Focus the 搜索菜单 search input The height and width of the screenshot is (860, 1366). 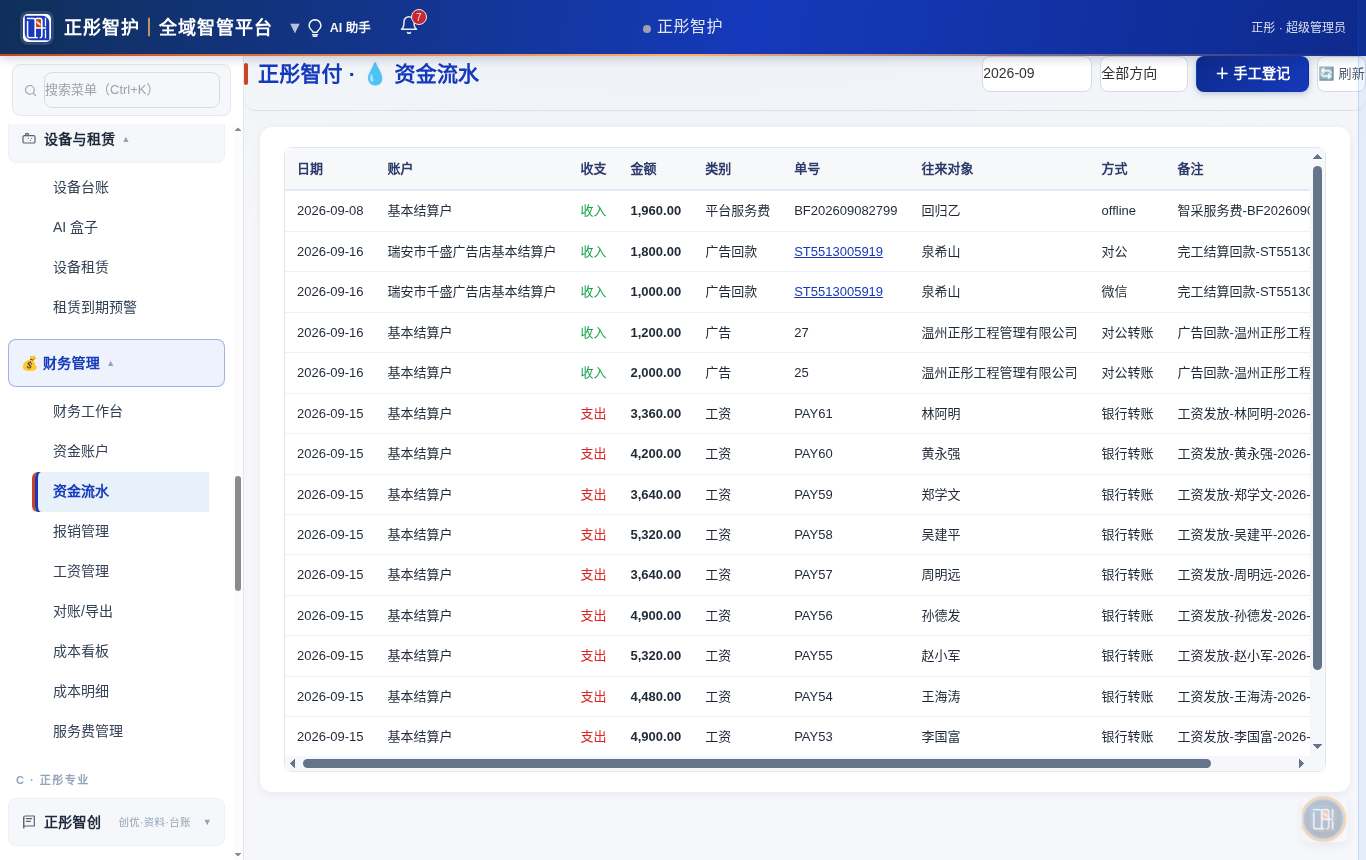(x=131, y=90)
